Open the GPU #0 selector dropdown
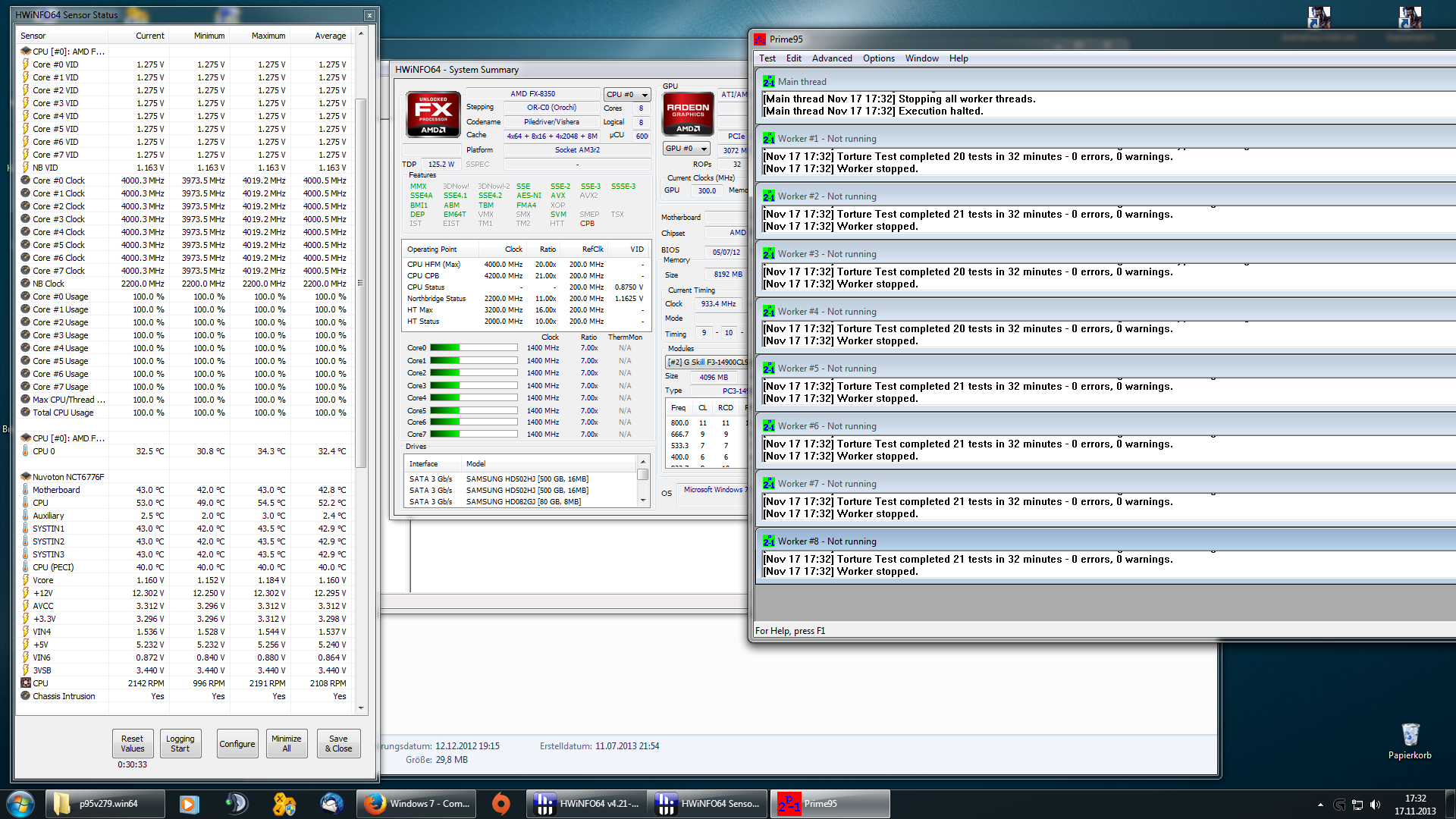 coord(686,149)
